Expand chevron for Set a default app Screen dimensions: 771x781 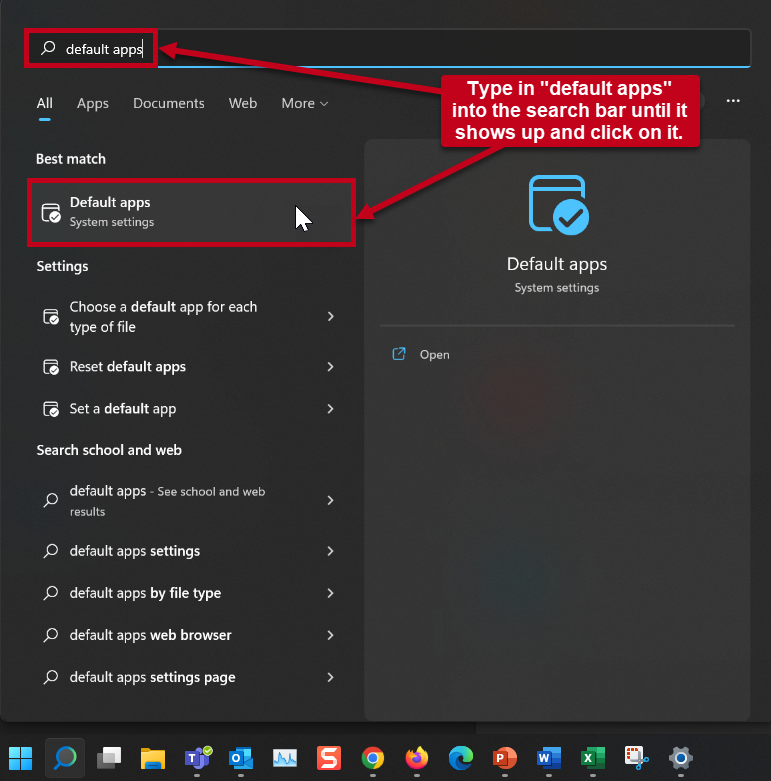[330, 409]
